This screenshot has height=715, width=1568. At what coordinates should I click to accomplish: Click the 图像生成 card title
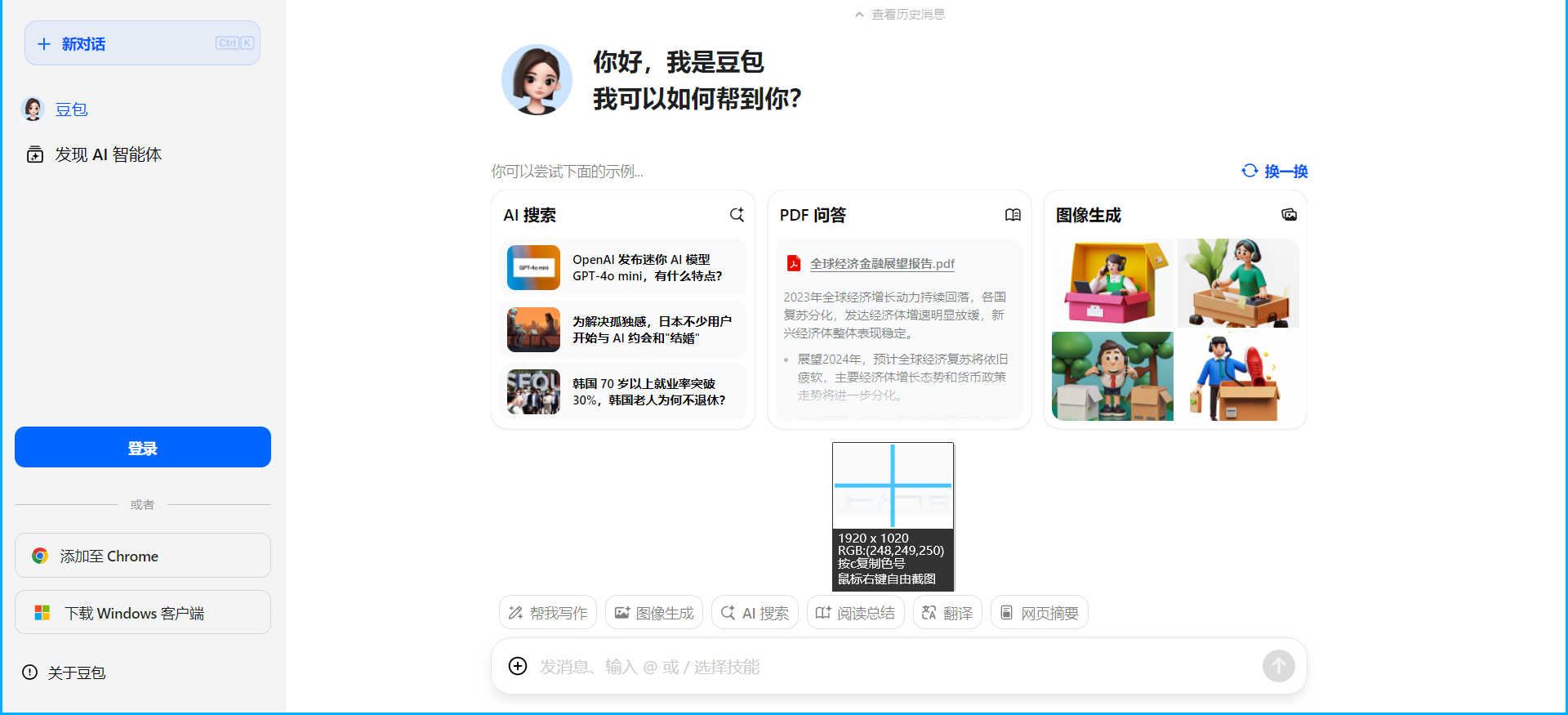[x=1088, y=215]
